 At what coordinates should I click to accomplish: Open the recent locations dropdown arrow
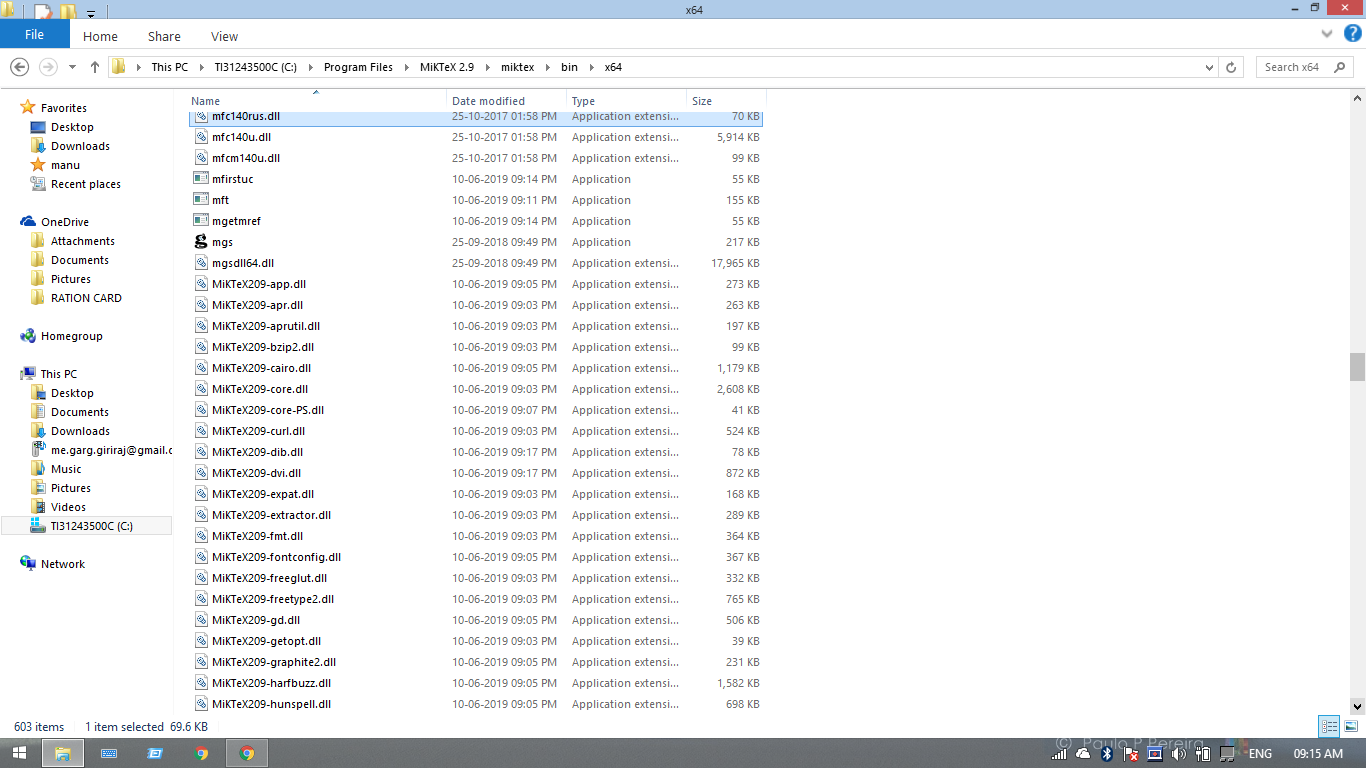tap(72, 67)
